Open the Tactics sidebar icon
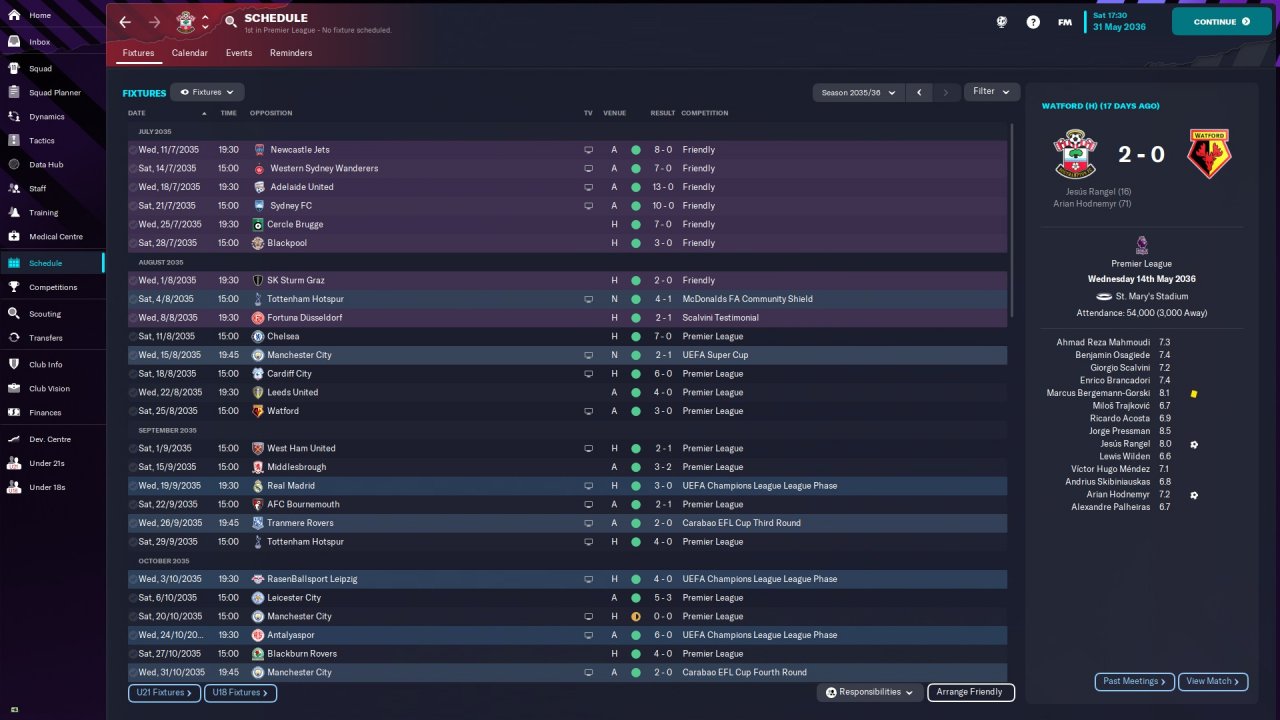The height and width of the screenshot is (720, 1280). coord(14,141)
